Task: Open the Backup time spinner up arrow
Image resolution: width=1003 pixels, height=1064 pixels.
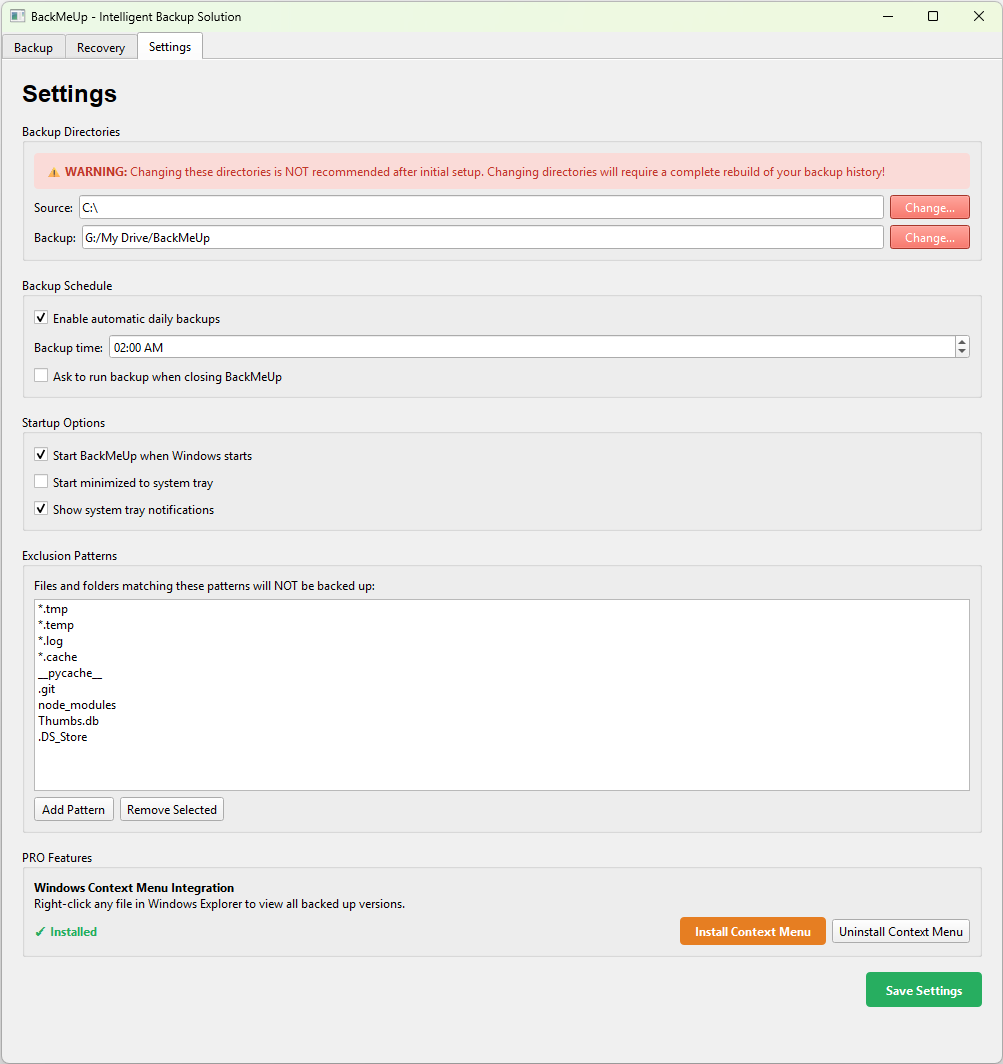Action: (x=961, y=342)
